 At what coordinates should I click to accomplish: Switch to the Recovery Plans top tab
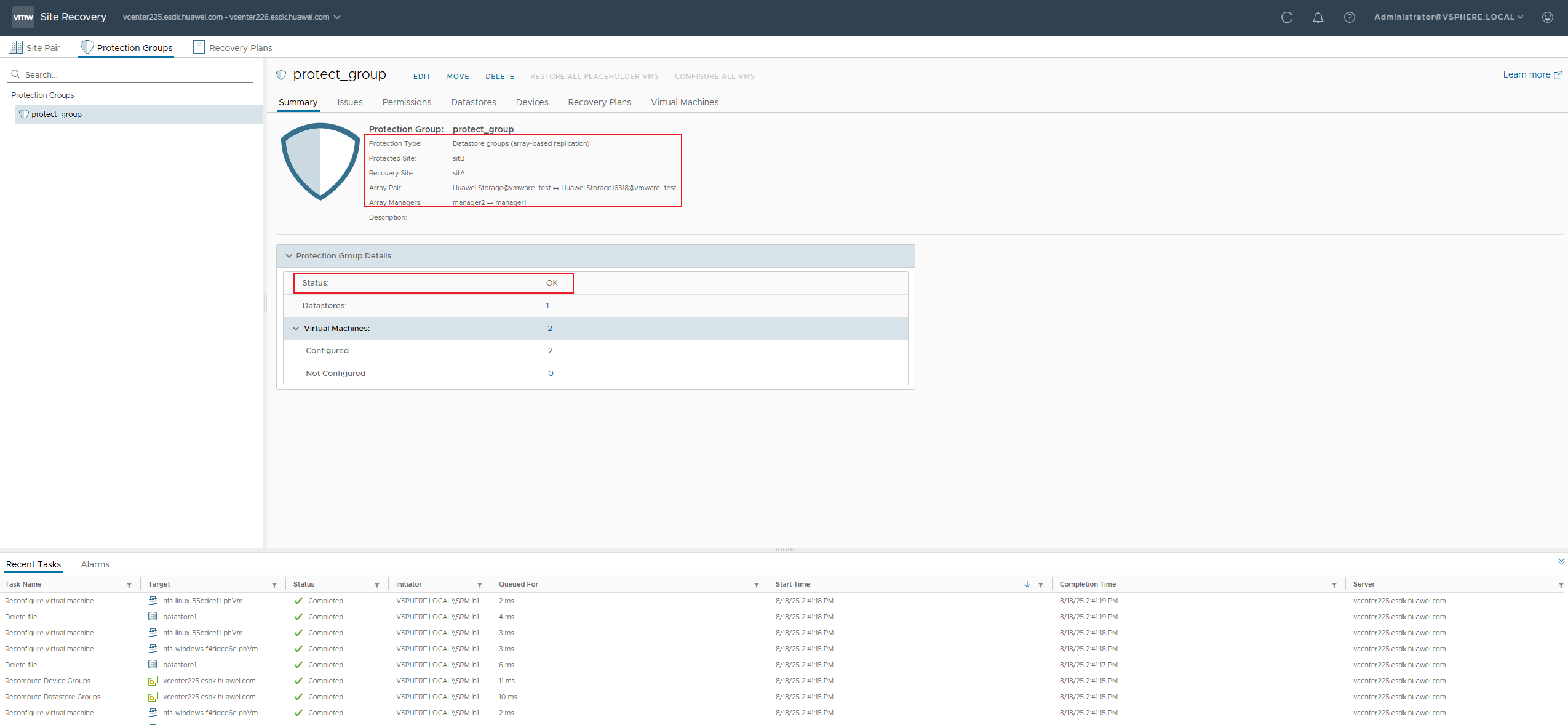(x=233, y=47)
